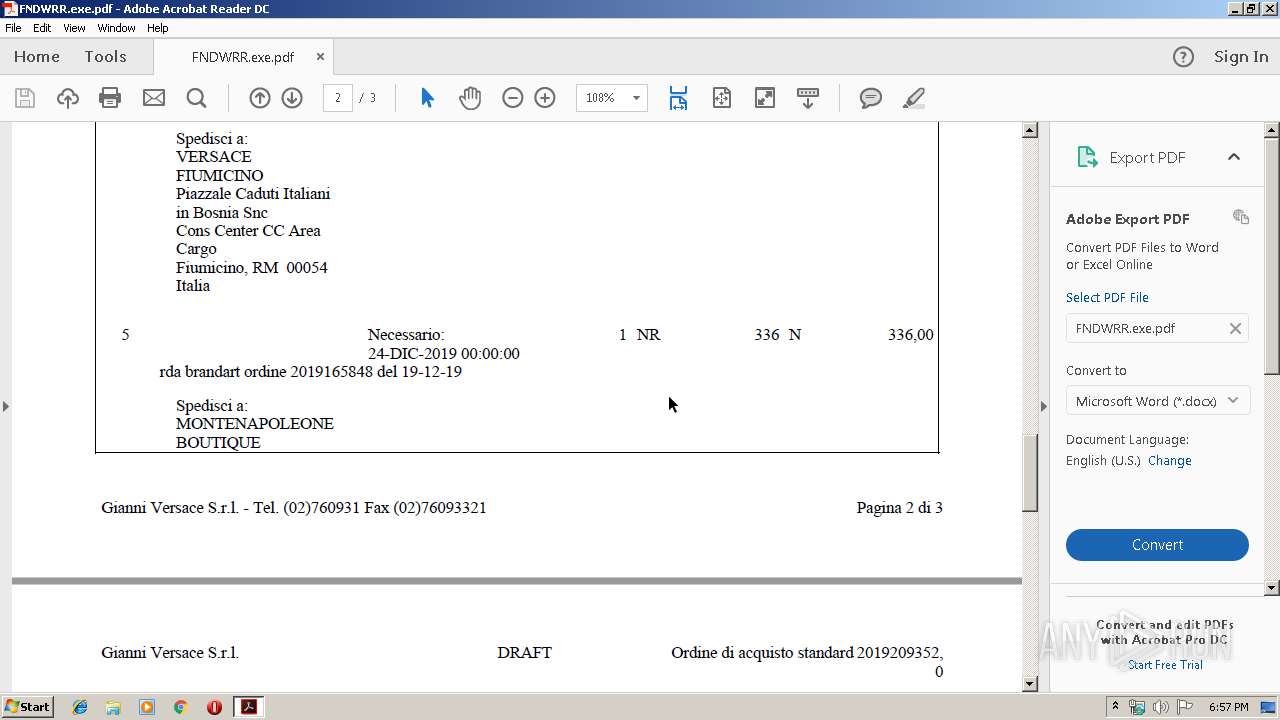The height and width of the screenshot is (720, 1280).
Task: Activate the hand pan tool
Action: (470, 98)
